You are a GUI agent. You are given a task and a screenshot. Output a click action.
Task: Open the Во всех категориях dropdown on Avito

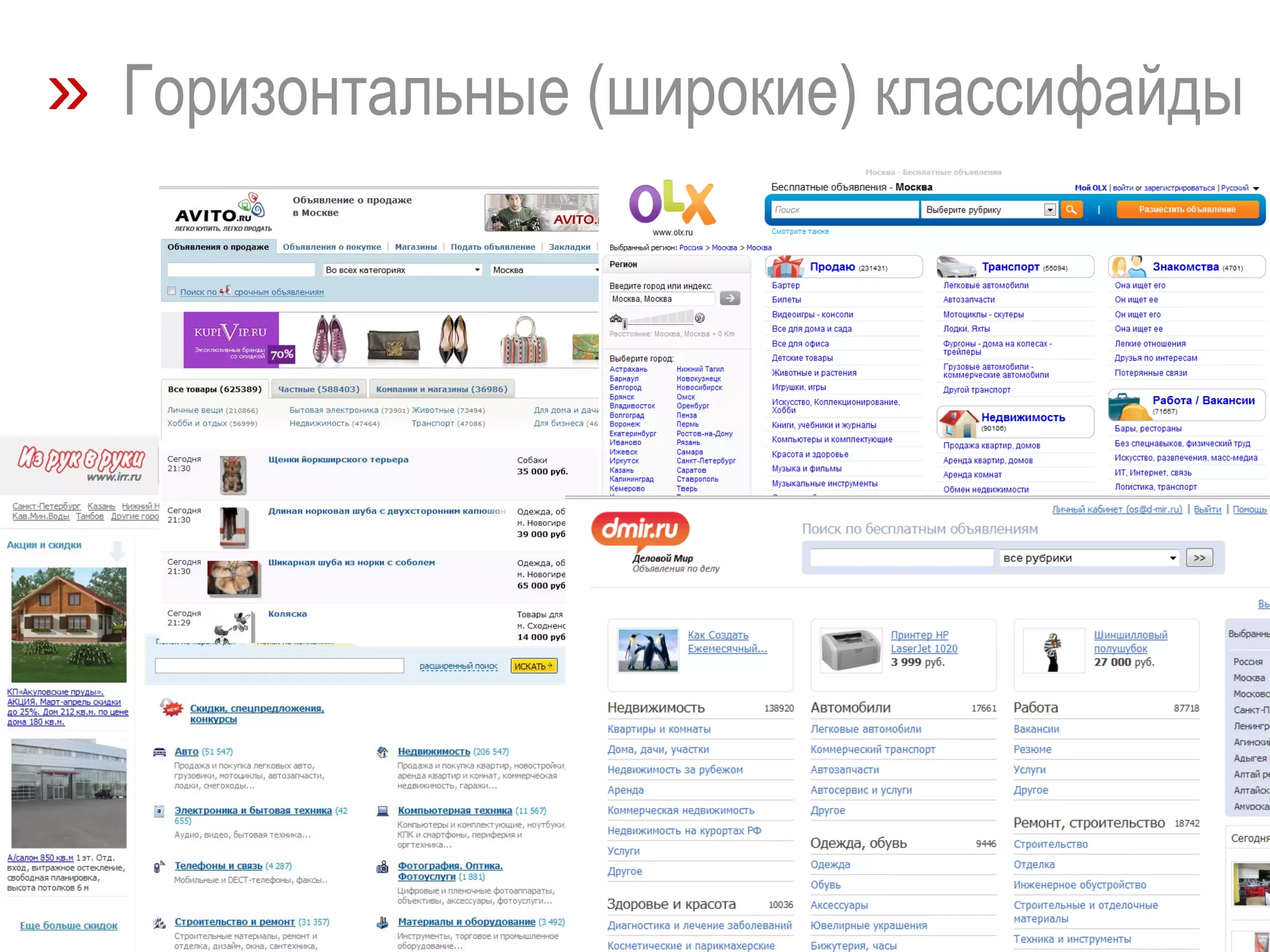(402, 270)
